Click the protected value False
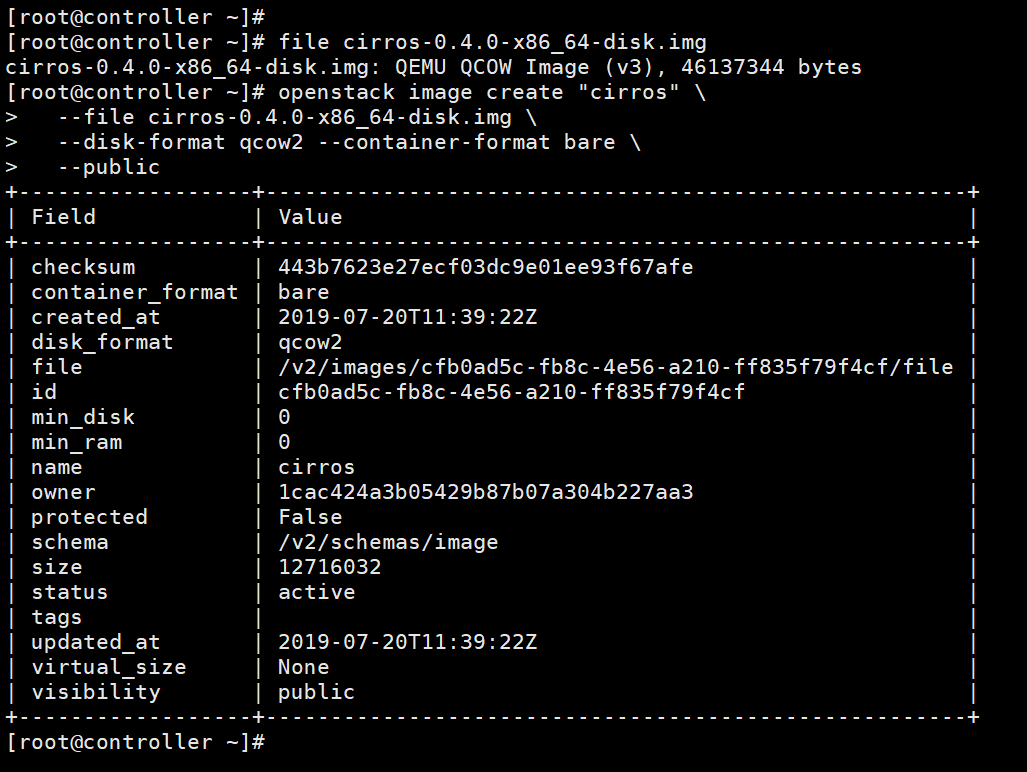Viewport: 1027px width, 772px height. (x=310, y=517)
